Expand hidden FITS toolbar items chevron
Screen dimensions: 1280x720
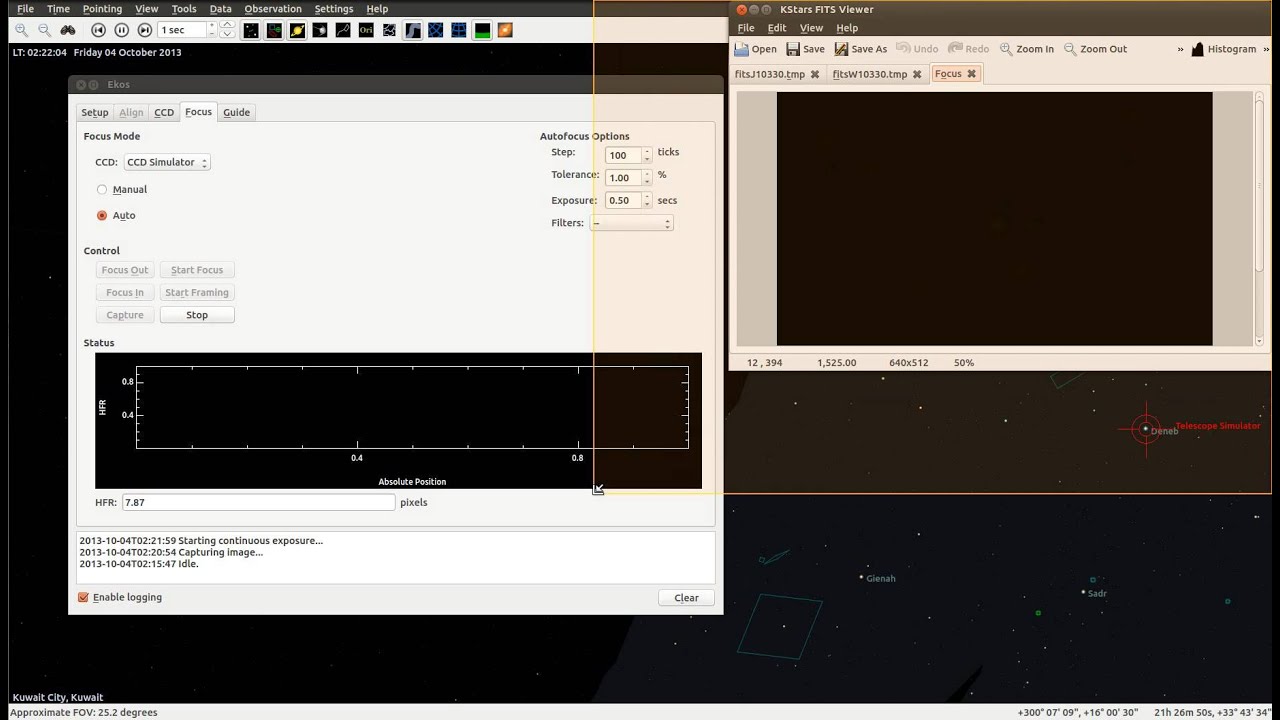[1180, 49]
